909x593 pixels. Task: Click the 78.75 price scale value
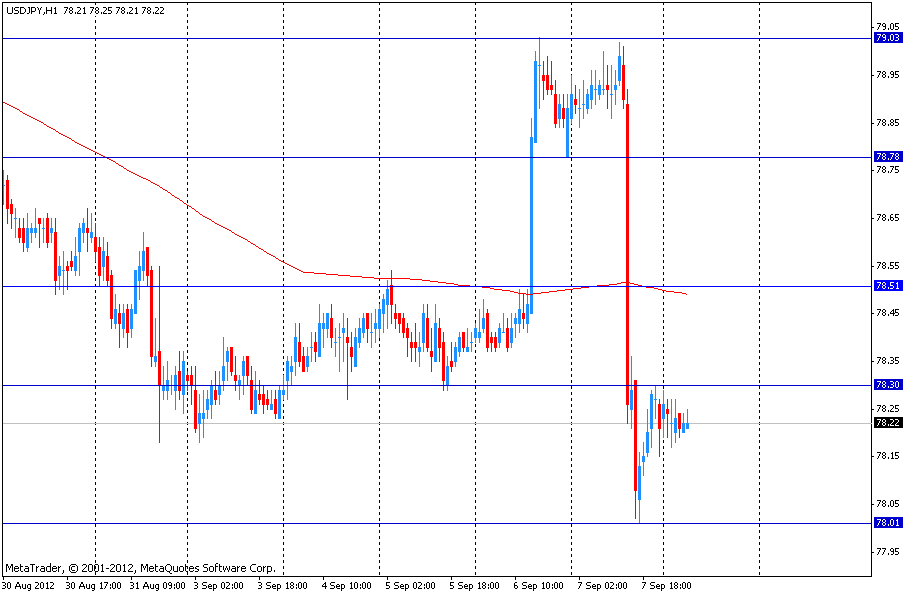click(x=888, y=170)
